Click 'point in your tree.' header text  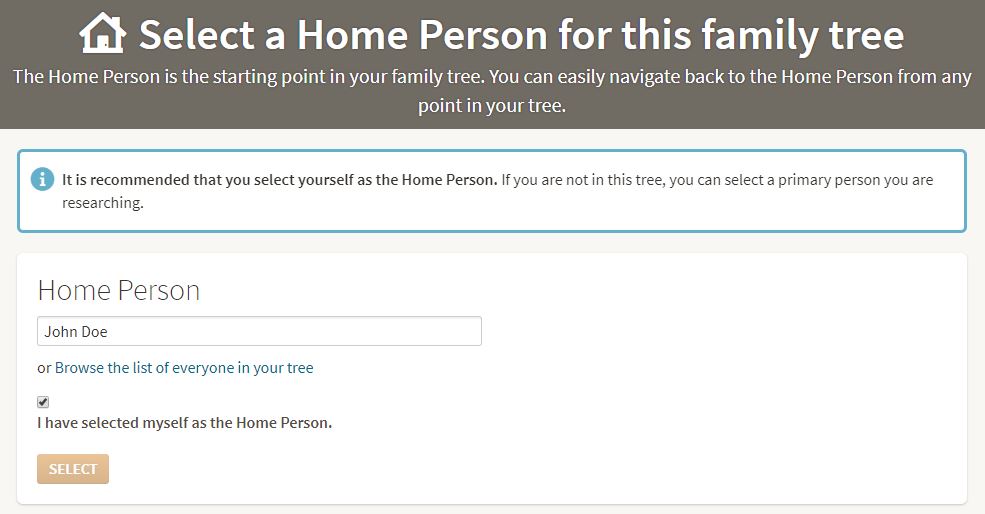point(492,105)
